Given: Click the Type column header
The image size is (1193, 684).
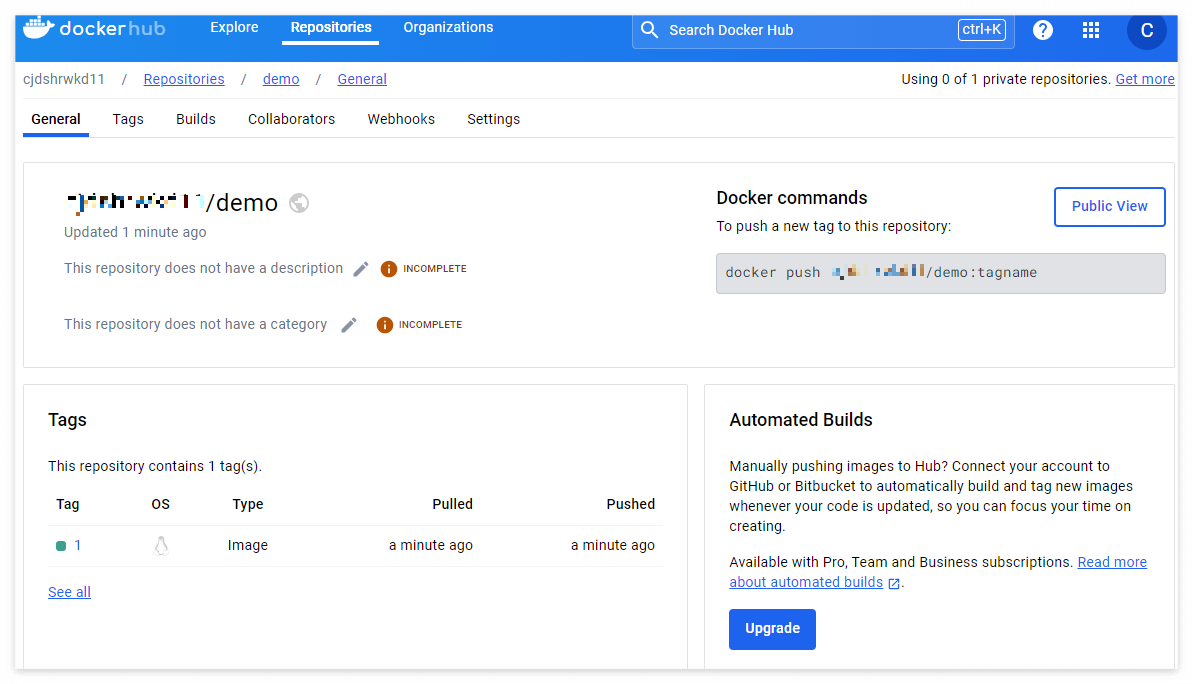Looking at the screenshot, I should (x=248, y=504).
